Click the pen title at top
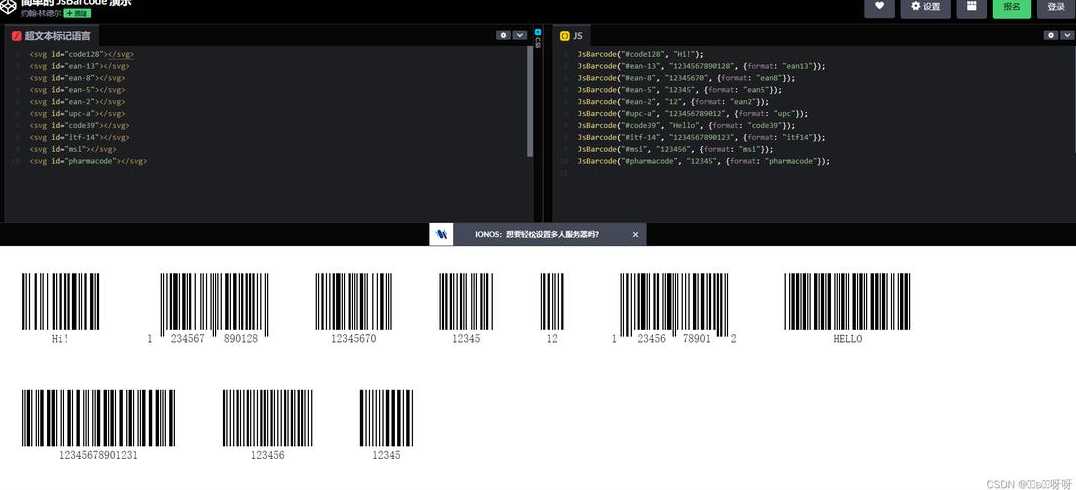Screen dimensions: 1076x490 coord(75,3)
